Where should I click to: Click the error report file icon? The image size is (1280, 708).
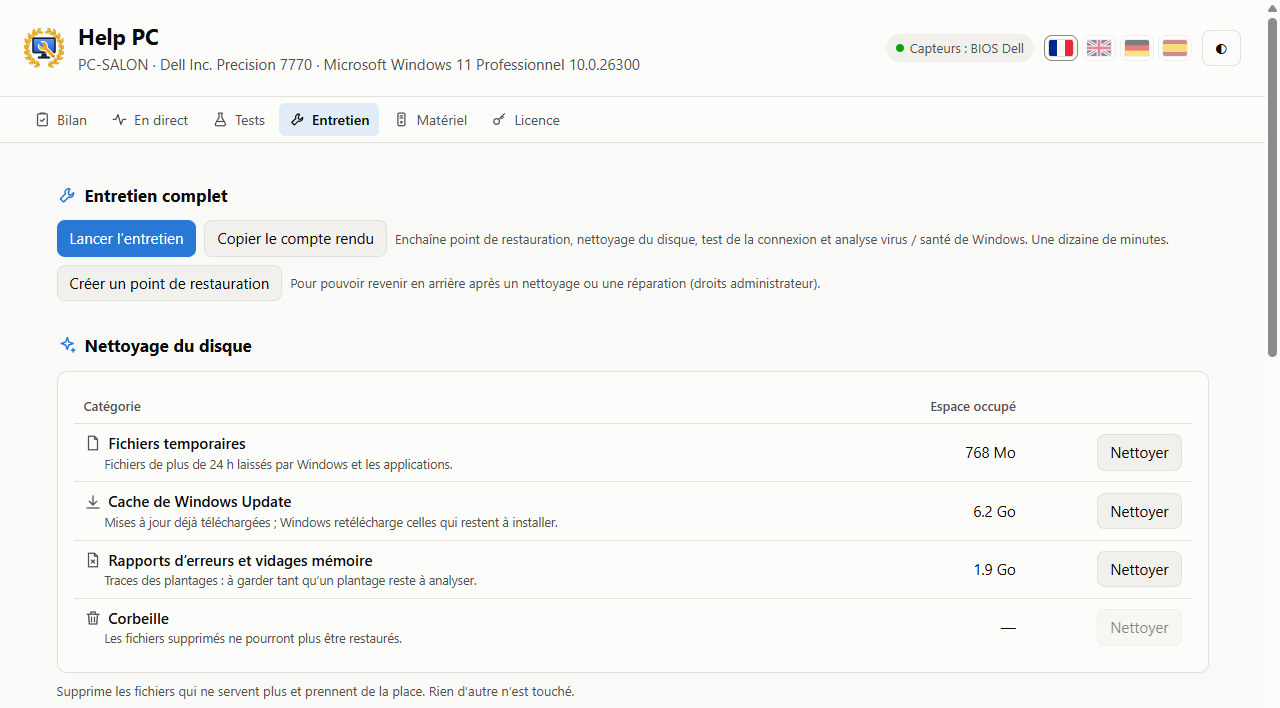coord(93,560)
